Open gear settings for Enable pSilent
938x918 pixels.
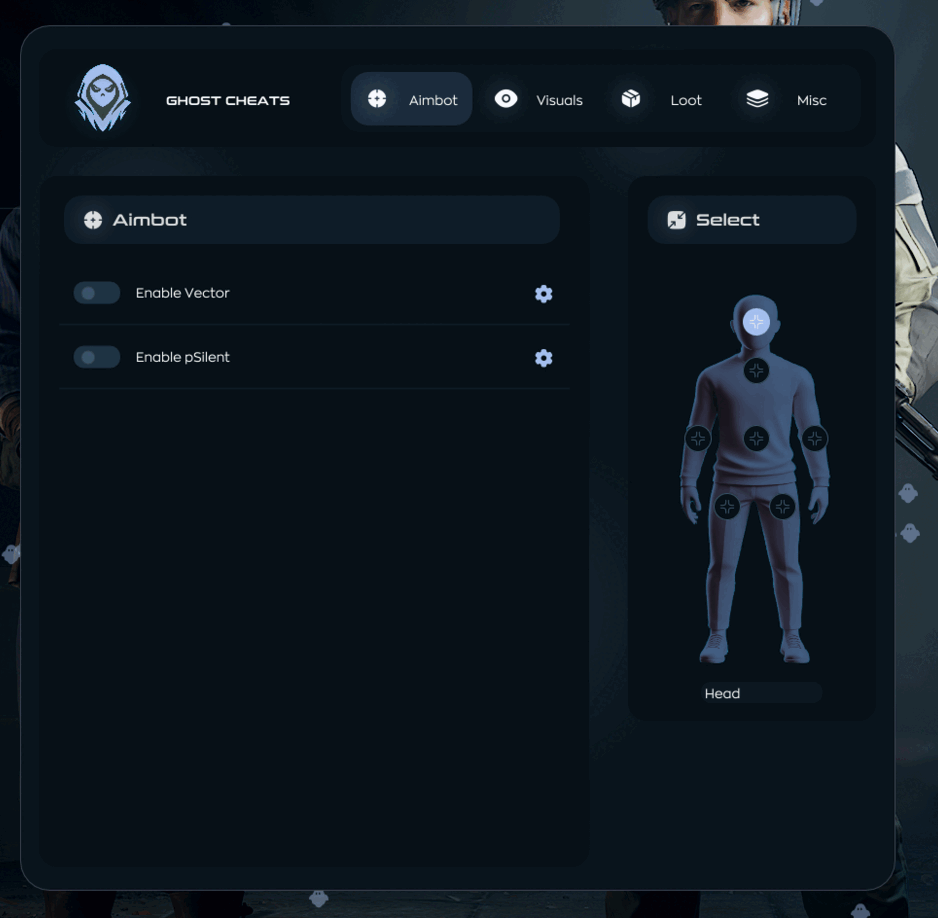click(543, 358)
